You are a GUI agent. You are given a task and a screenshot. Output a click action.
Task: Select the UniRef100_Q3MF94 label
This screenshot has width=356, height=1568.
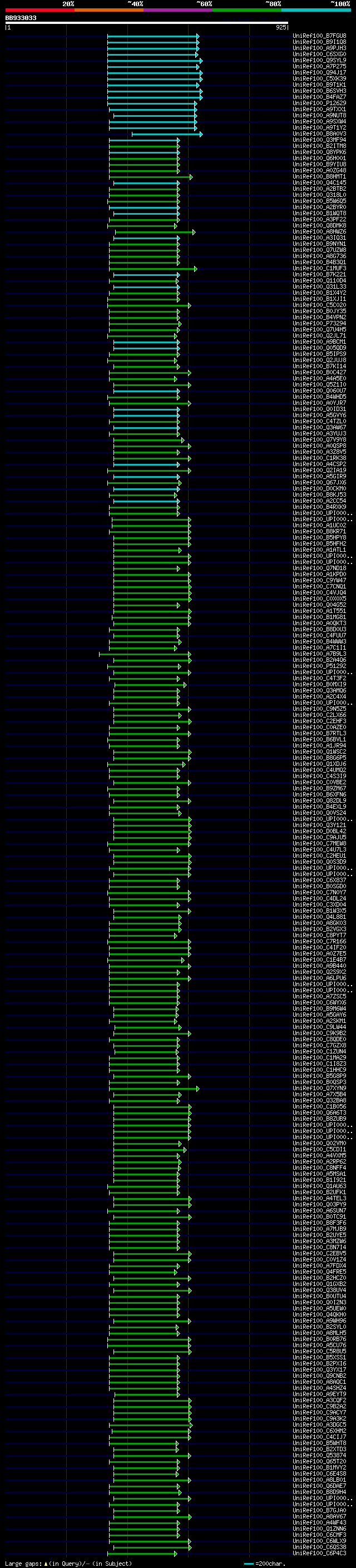(x=319, y=140)
